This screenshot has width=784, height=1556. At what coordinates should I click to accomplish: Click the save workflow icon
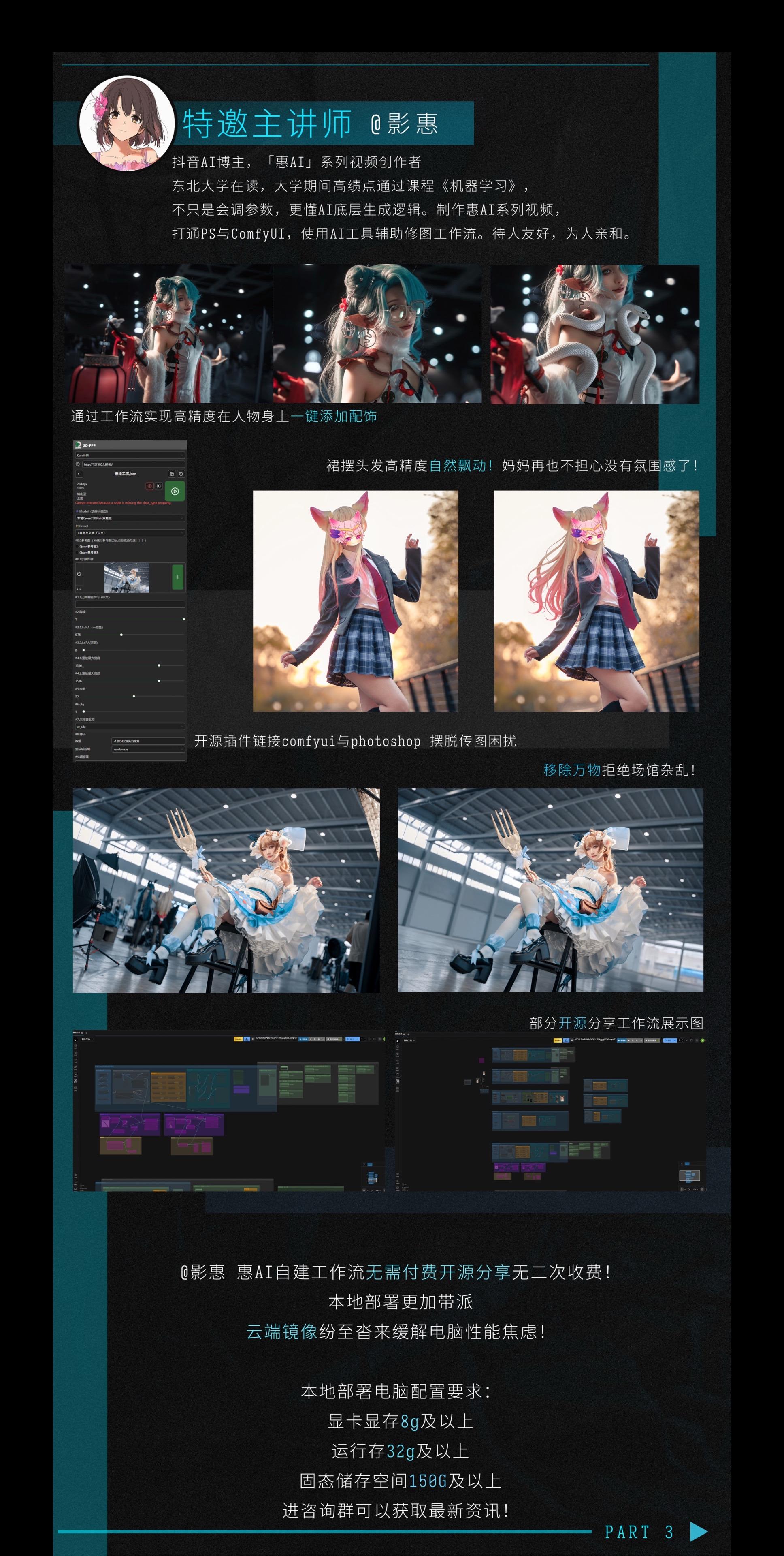pyautogui.click(x=172, y=474)
